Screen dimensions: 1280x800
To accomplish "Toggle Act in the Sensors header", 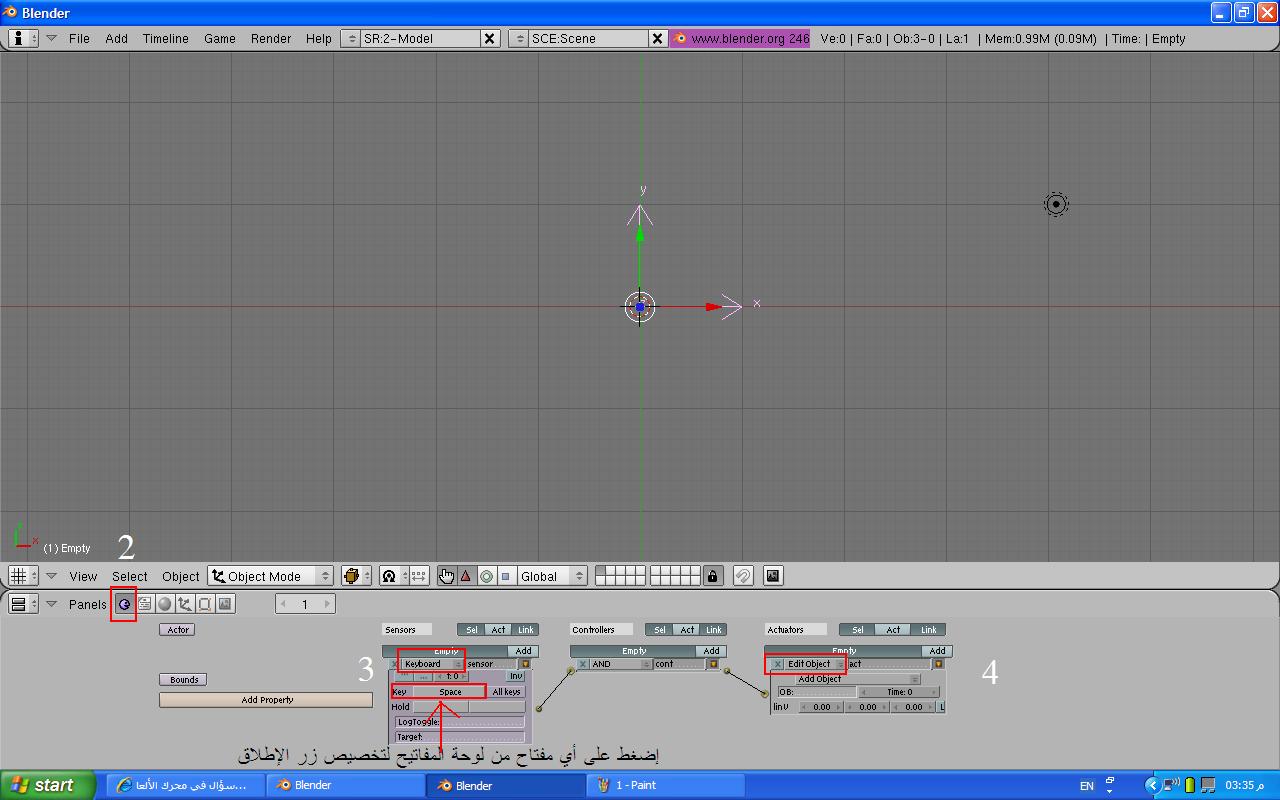I will 498,630.
